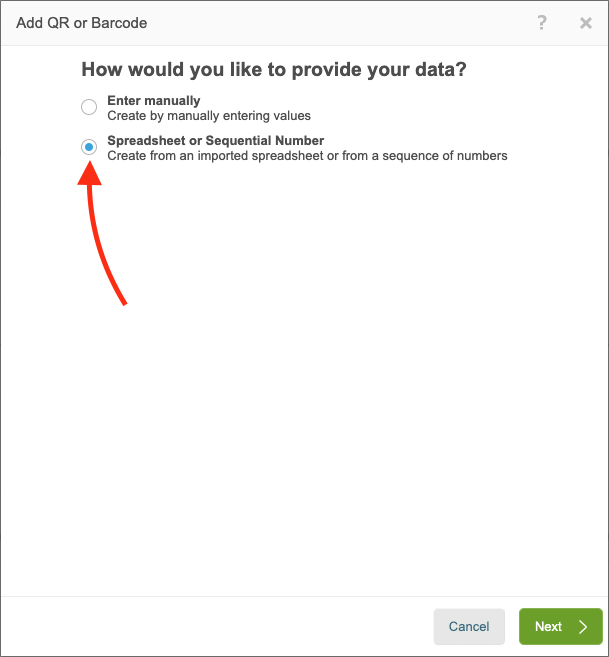Click 'Create by manually entering values' description

pyautogui.click(x=209, y=116)
